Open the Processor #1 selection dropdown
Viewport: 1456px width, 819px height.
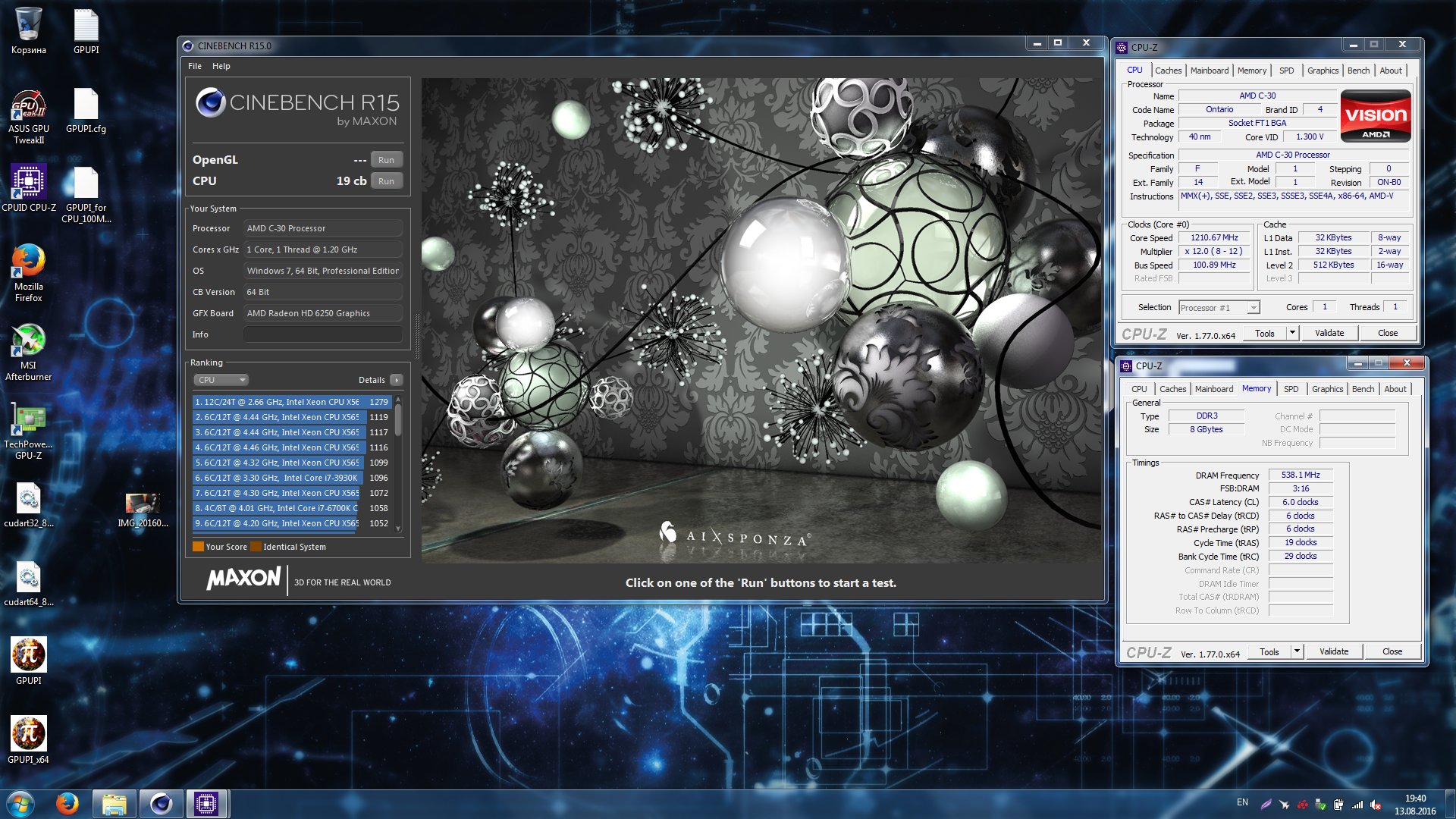point(1219,307)
